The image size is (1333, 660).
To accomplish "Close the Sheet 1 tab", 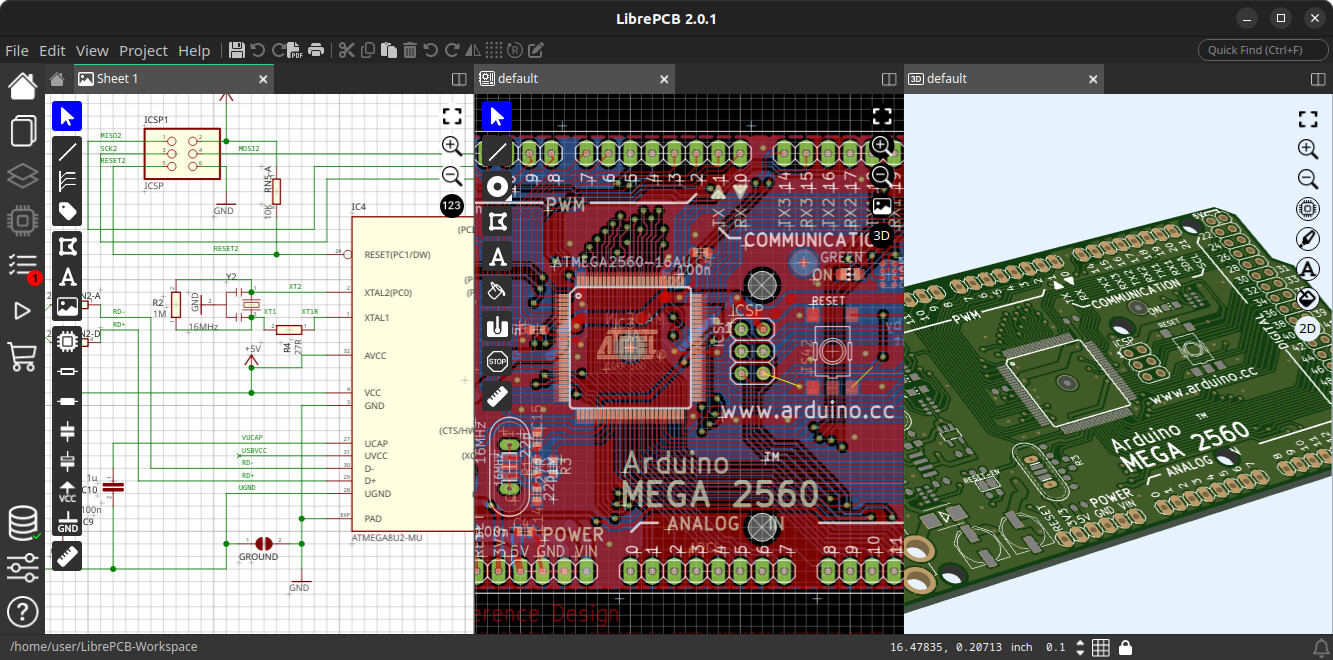I will [x=264, y=79].
